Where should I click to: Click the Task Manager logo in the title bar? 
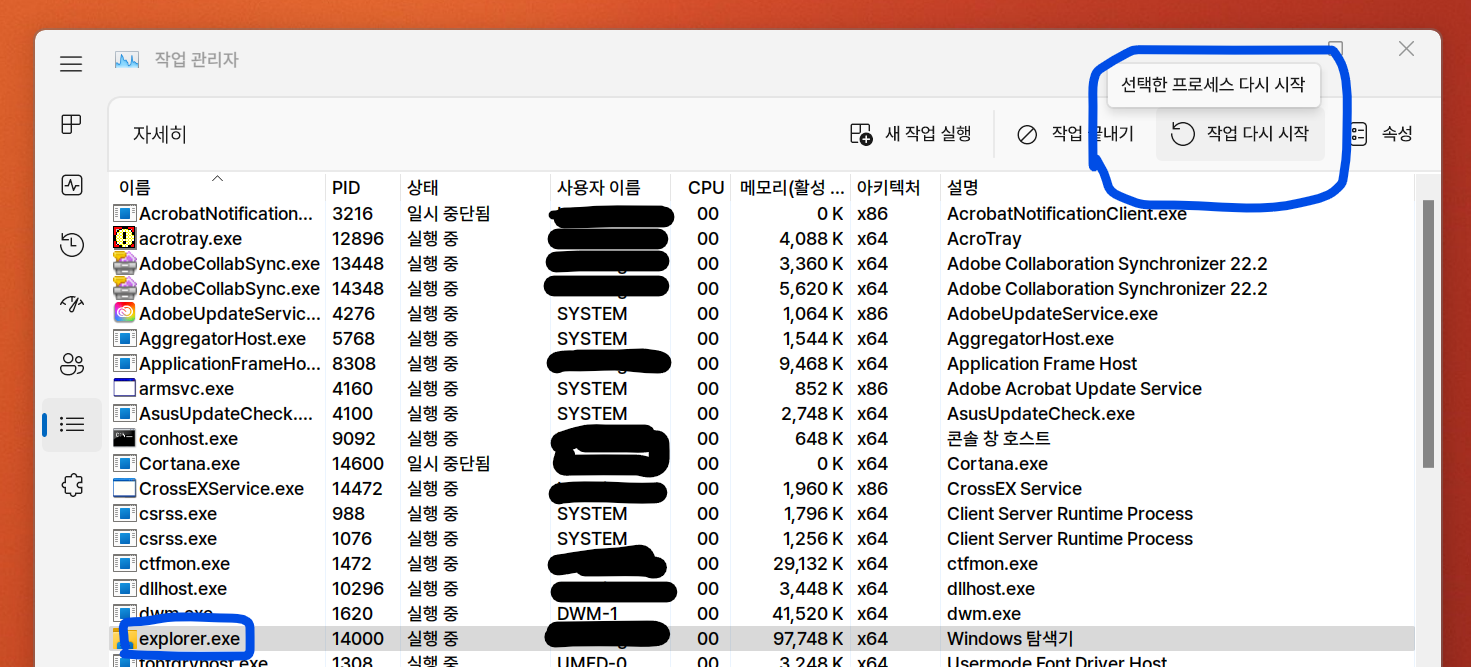126,60
